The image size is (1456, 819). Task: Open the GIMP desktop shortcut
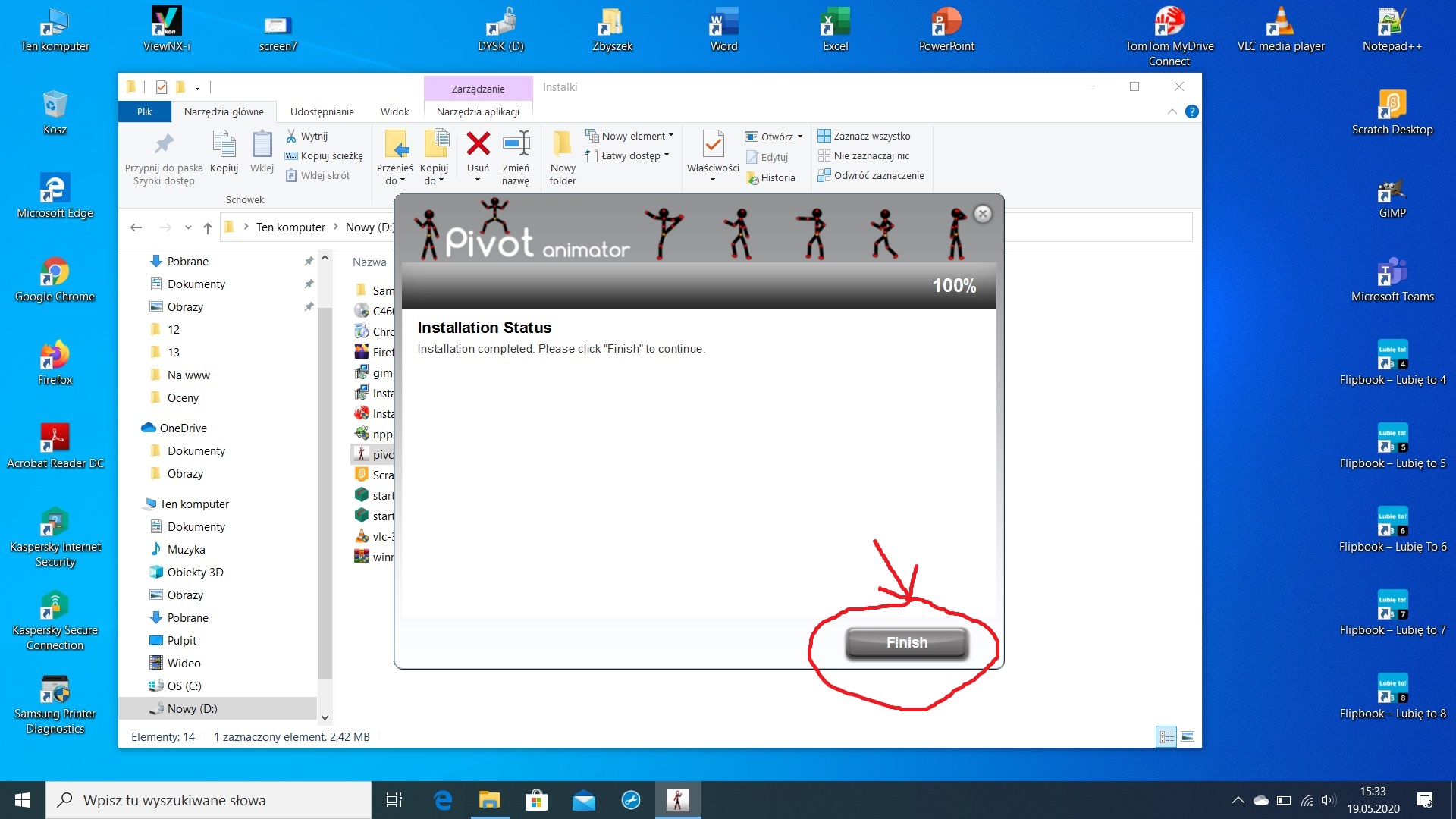(x=1392, y=199)
